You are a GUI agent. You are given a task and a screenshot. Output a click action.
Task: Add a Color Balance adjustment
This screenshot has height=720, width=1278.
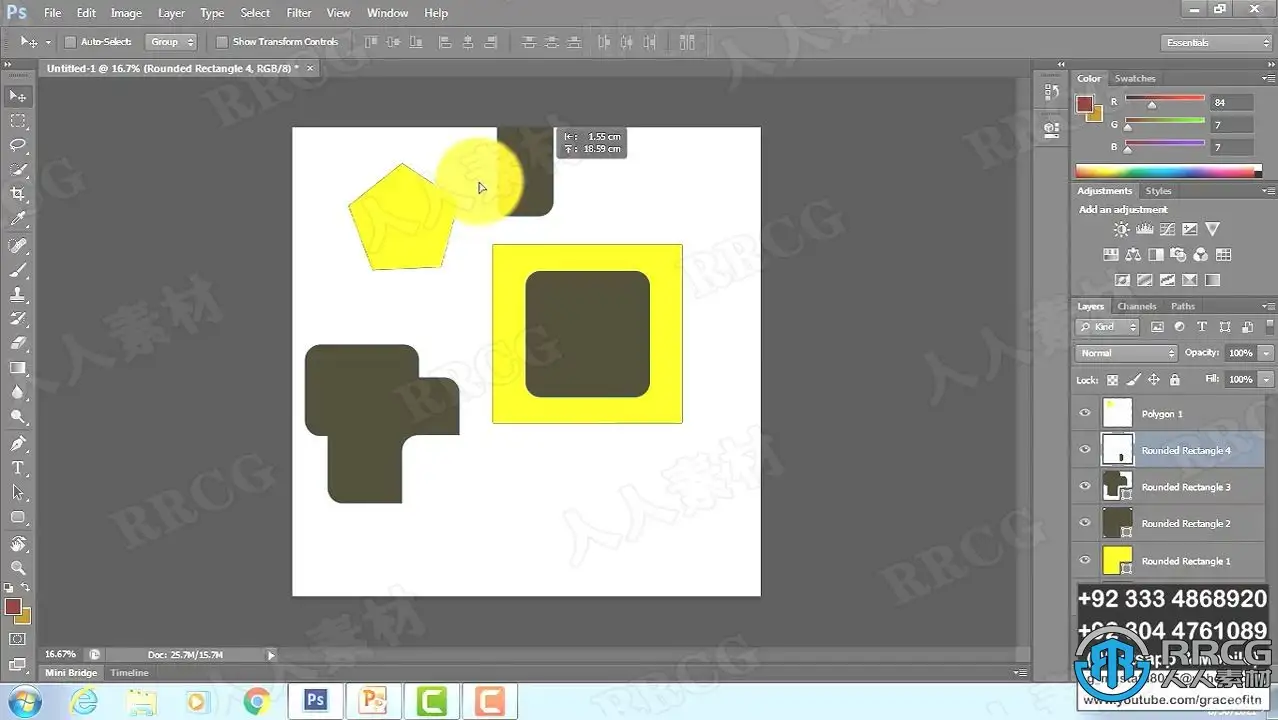pos(1133,255)
